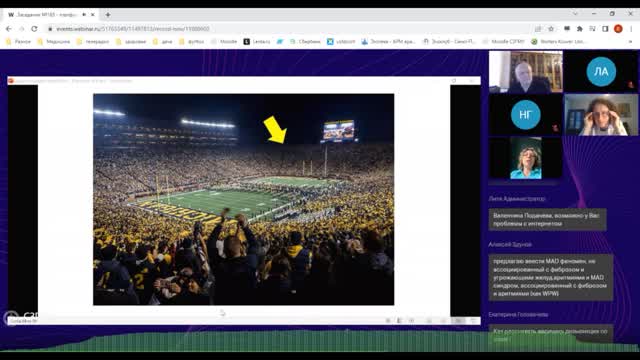Seek in the green recording timeline

320,341
